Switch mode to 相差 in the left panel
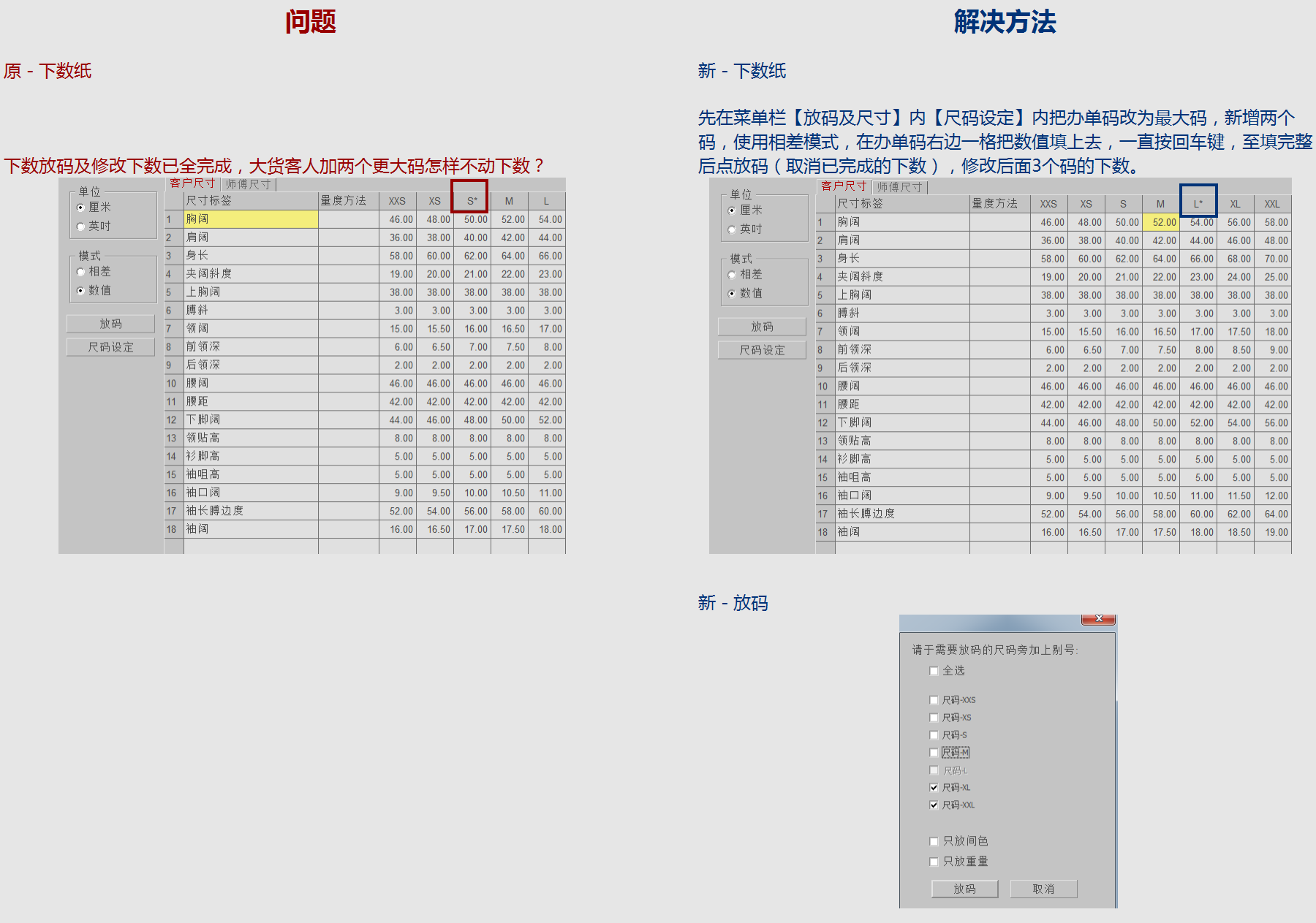The image size is (1316, 923). point(79,270)
